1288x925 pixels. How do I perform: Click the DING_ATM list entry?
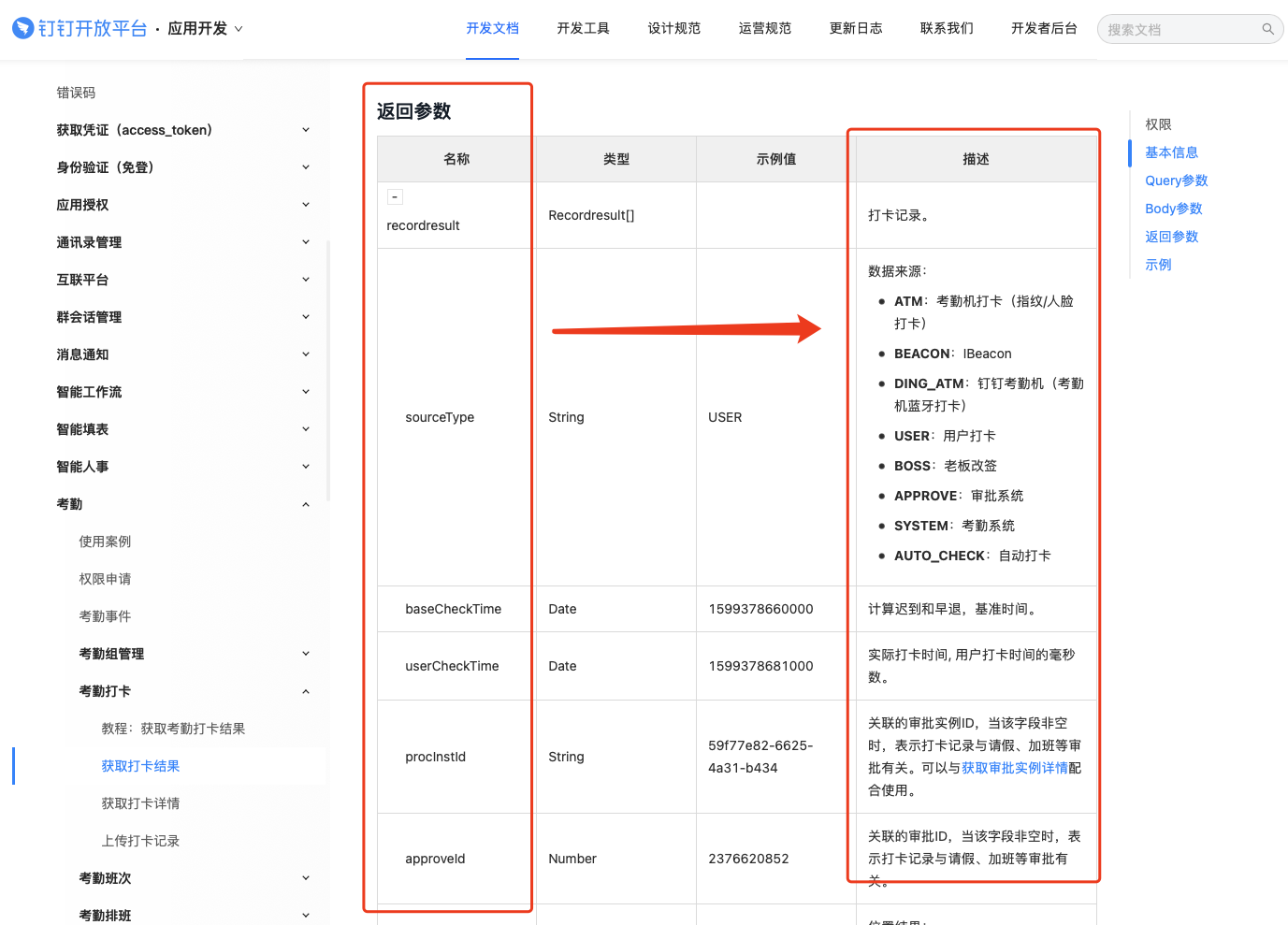989,395
